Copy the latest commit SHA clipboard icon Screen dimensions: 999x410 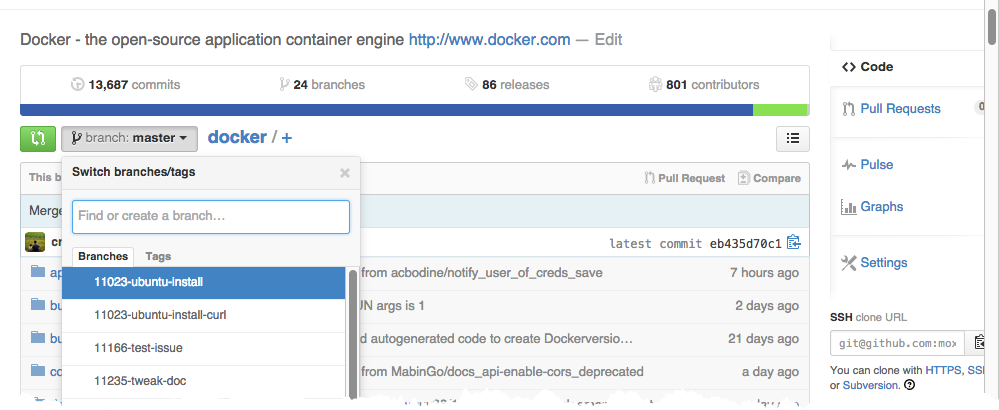point(793,243)
